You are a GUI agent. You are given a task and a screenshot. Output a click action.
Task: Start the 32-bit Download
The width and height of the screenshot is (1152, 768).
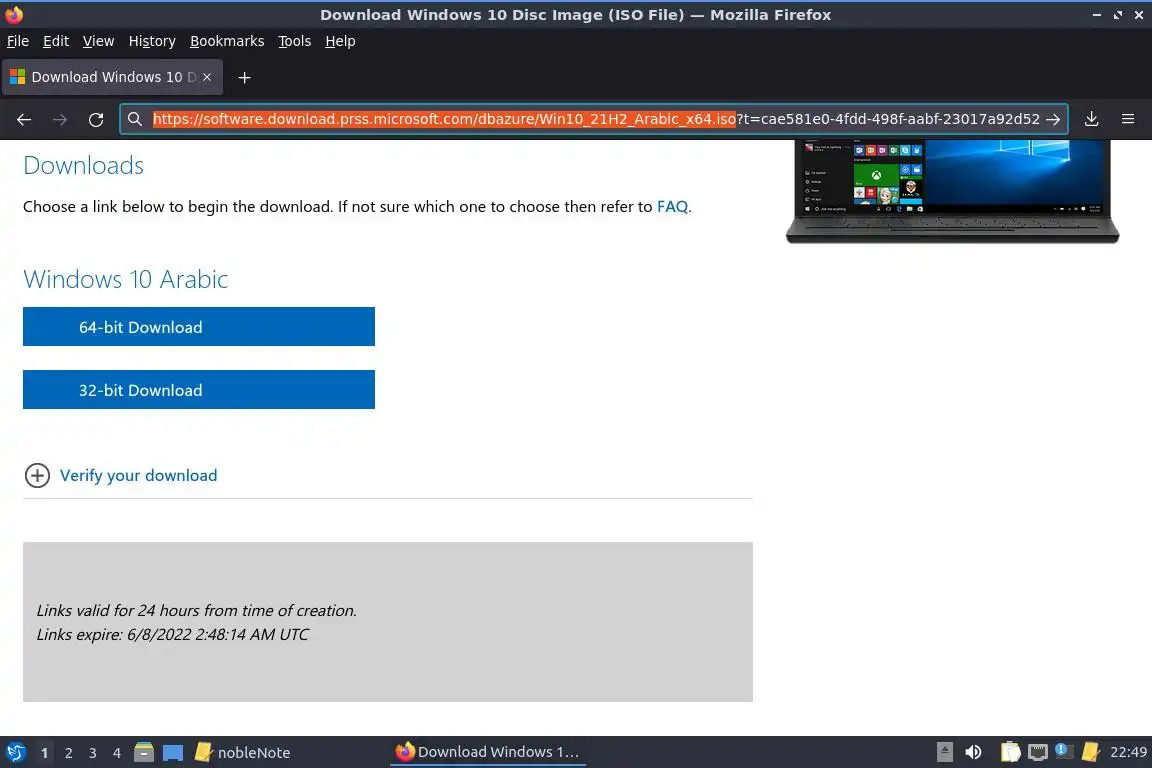(x=198, y=390)
